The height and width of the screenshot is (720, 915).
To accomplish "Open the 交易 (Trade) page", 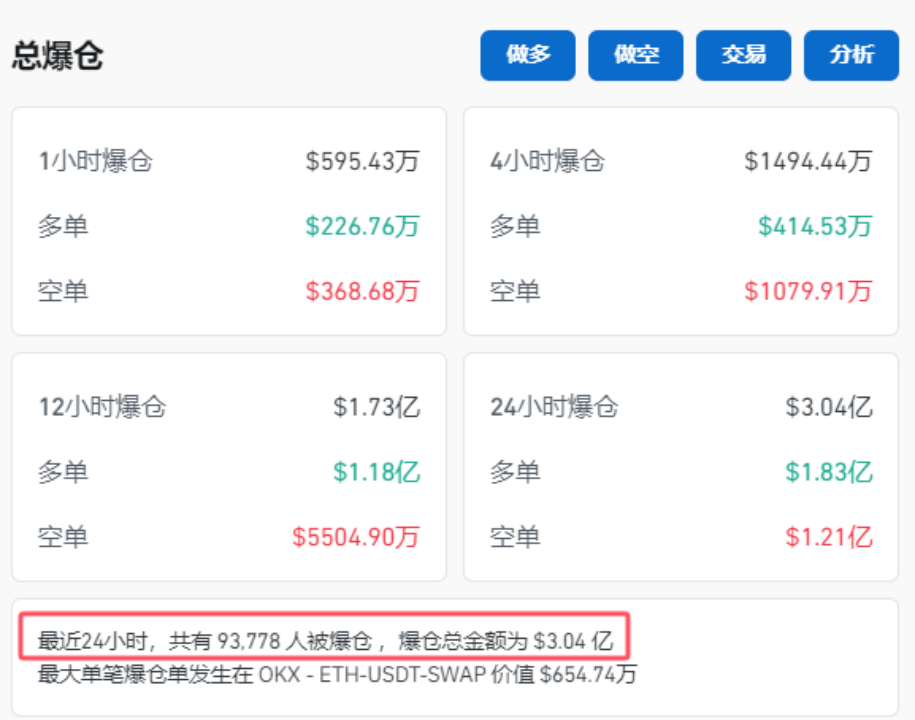I will coord(743,55).
